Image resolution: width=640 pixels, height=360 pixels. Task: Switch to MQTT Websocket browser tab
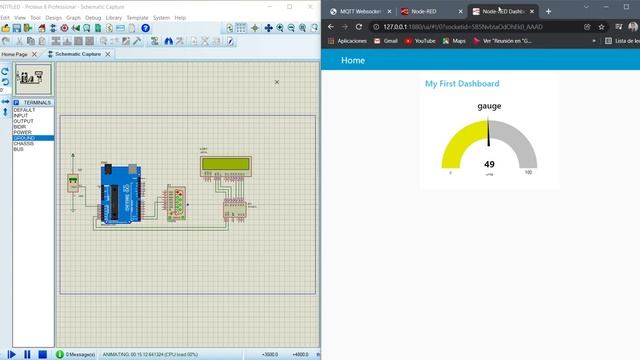(x=360, y=11)
